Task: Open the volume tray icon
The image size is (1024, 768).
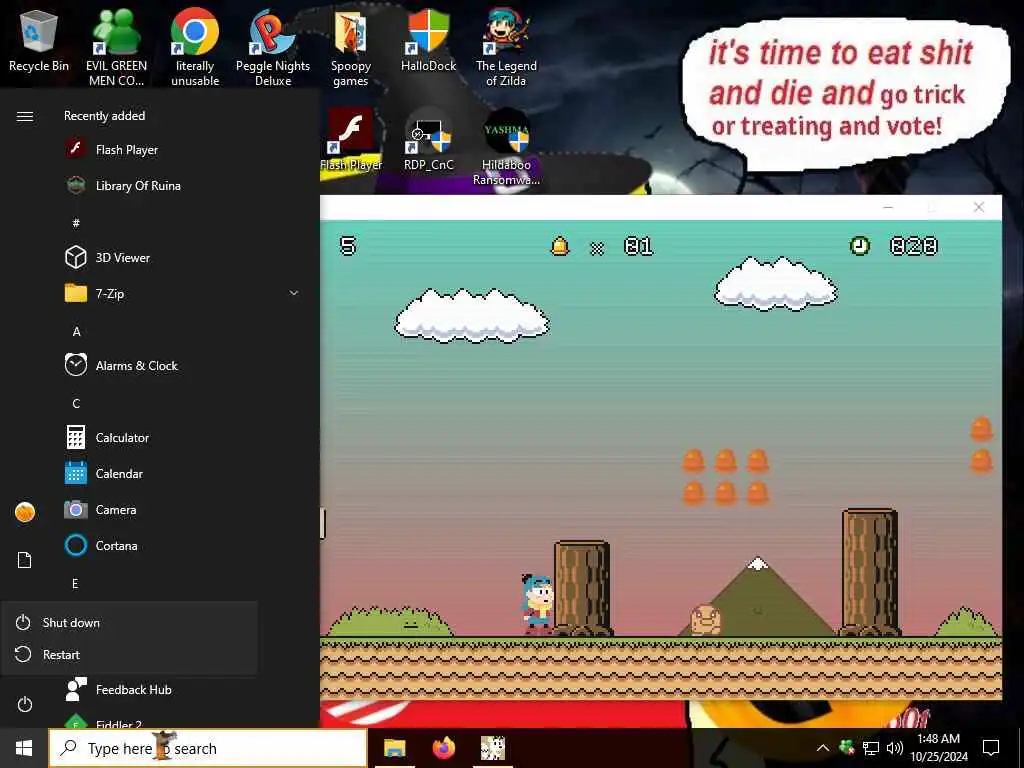Action: [x=895, y=748]
